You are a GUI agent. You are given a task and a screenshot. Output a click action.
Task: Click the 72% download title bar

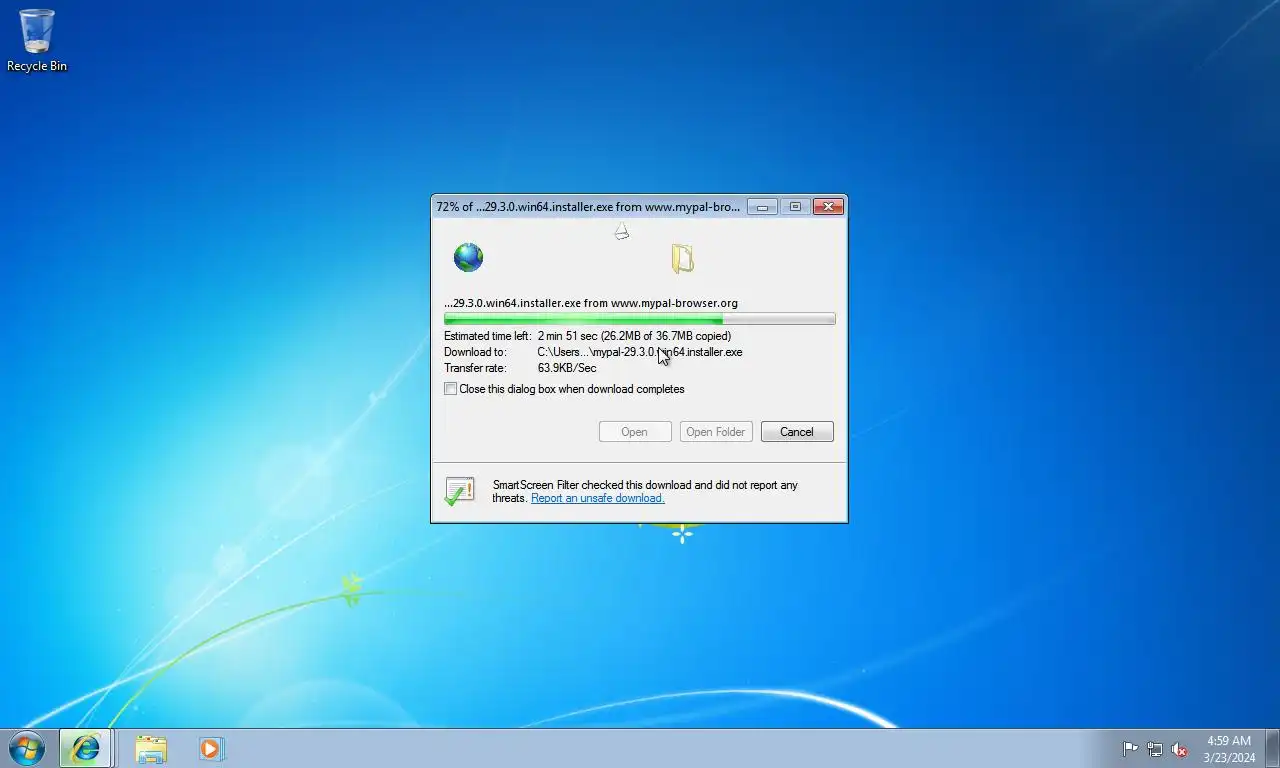click(x=588, y=207)
